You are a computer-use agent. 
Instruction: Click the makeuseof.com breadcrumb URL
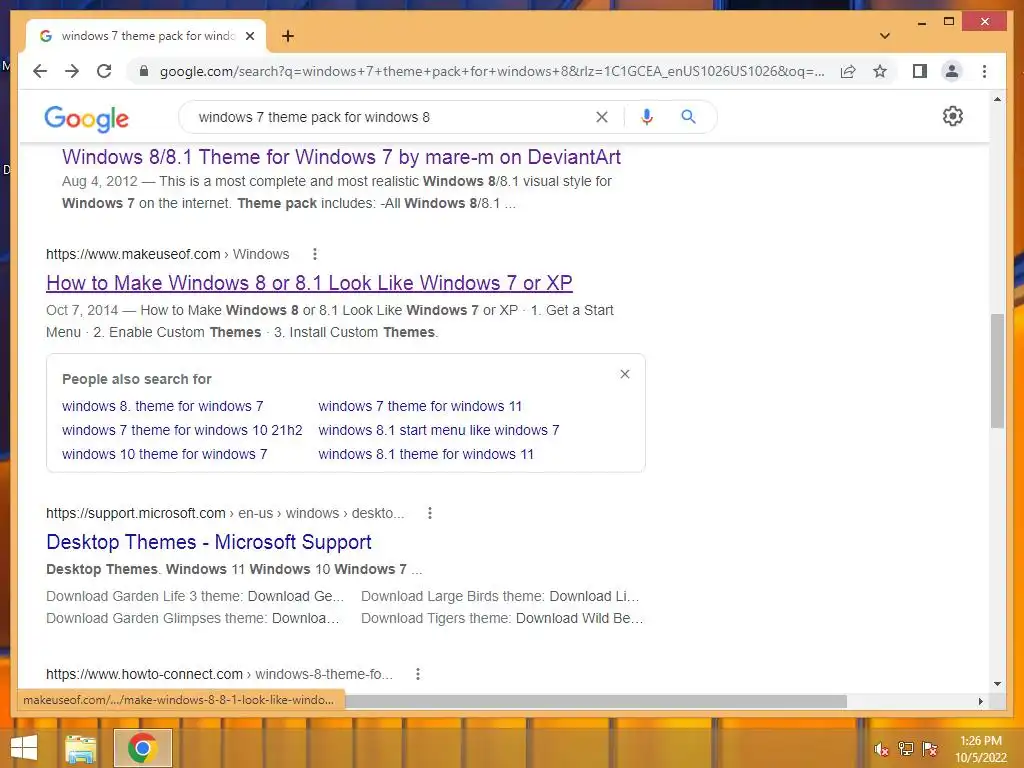point(167,254)
